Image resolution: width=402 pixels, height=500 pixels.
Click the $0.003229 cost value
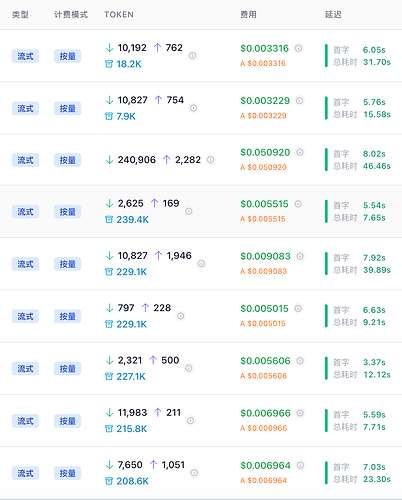click(265, 100)
